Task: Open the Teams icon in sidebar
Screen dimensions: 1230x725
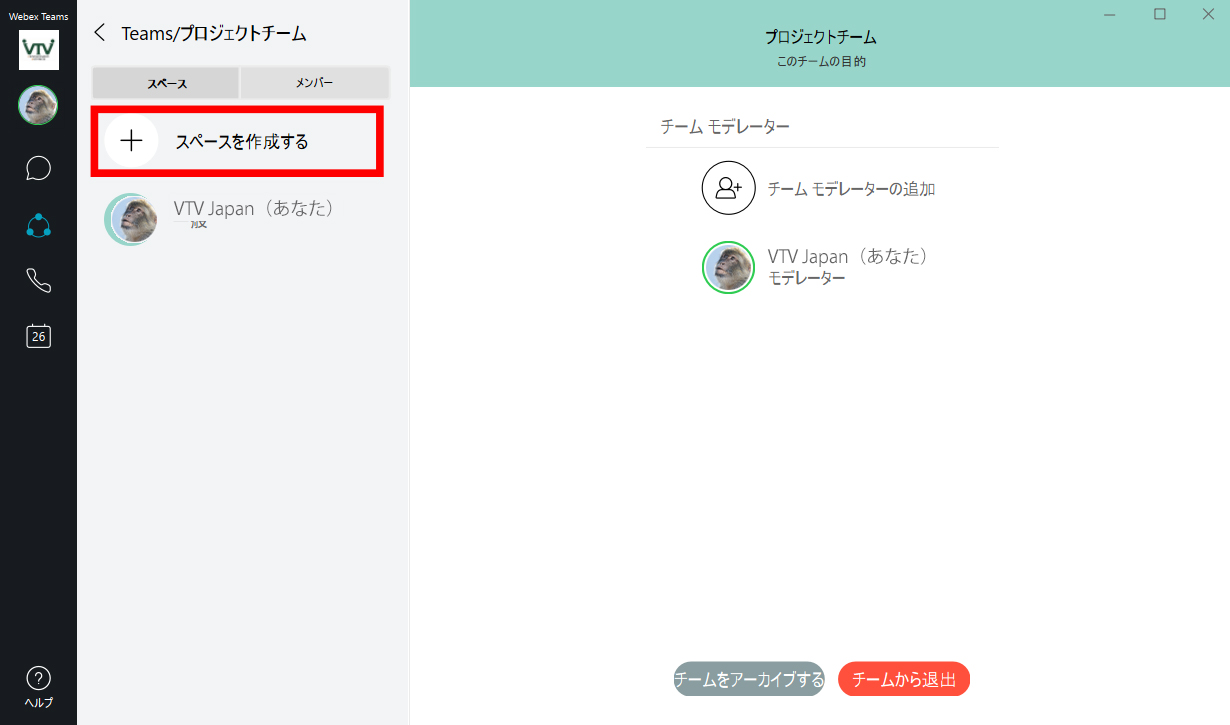Action: tap(38, 225)
